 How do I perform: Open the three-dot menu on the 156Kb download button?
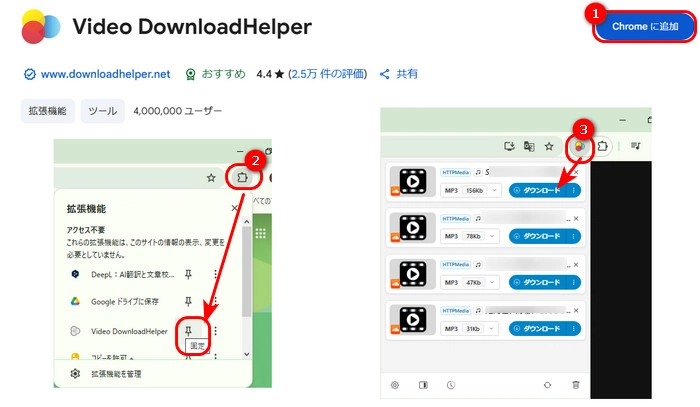pos(574,190)
